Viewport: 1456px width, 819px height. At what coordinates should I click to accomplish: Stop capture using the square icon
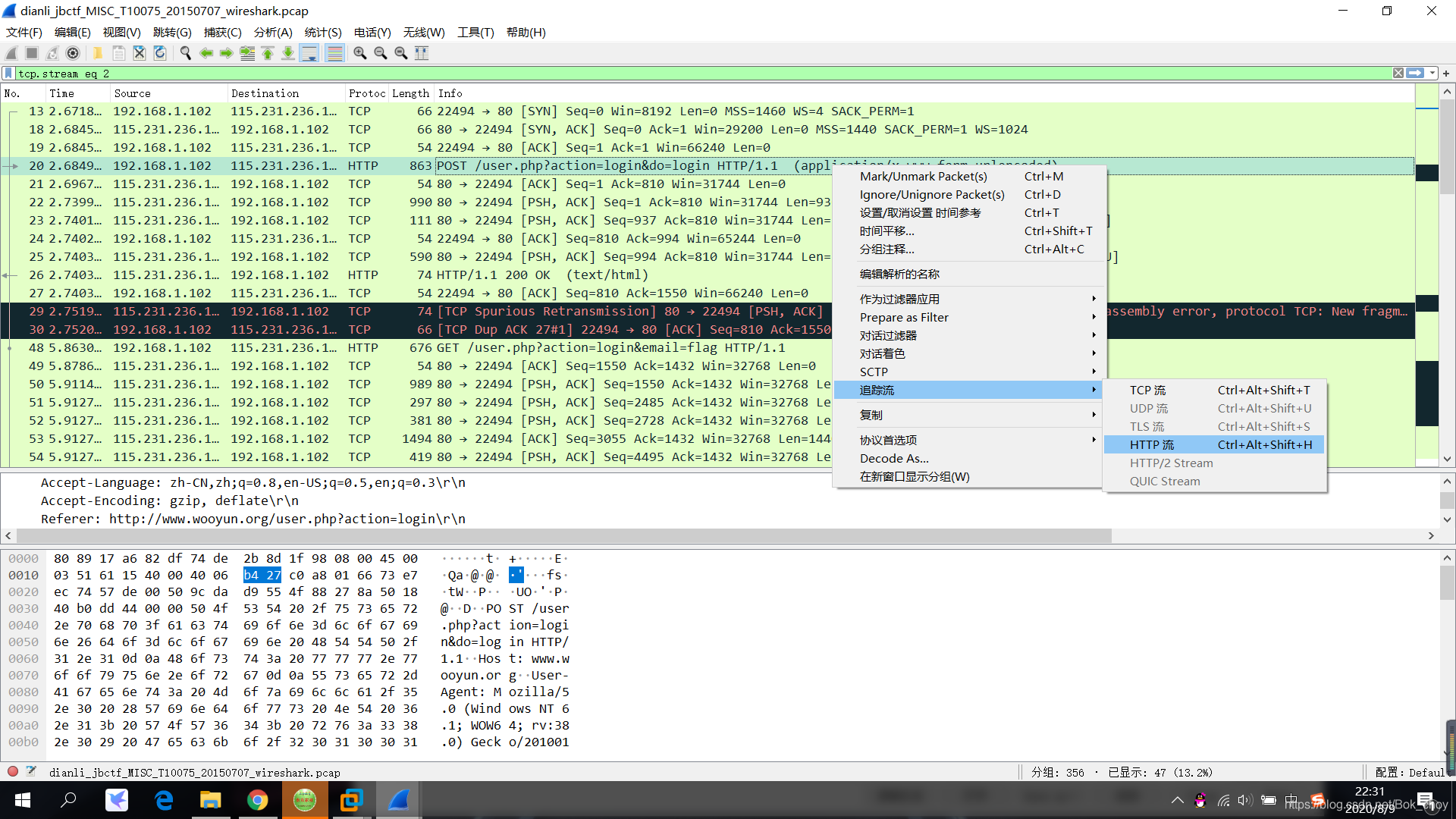pos(32,53)
